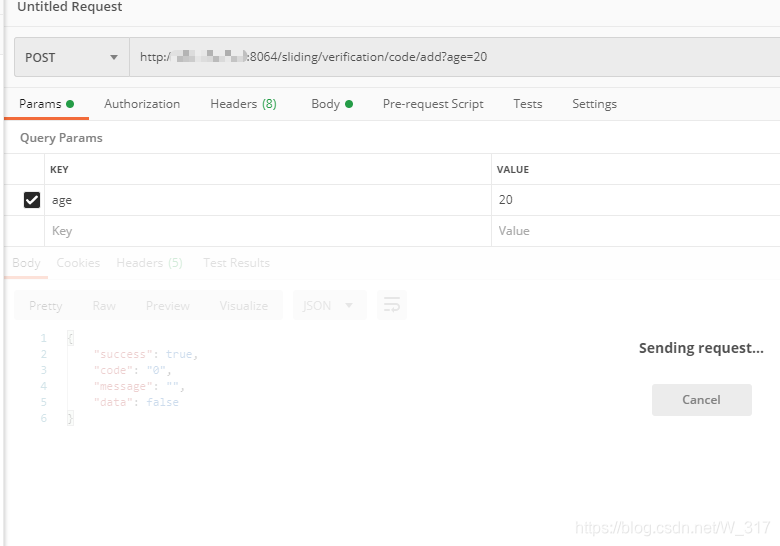Show the response Cookies tab
The width and height of the screenshot is (780, 546).
click(x=78, y=263)
